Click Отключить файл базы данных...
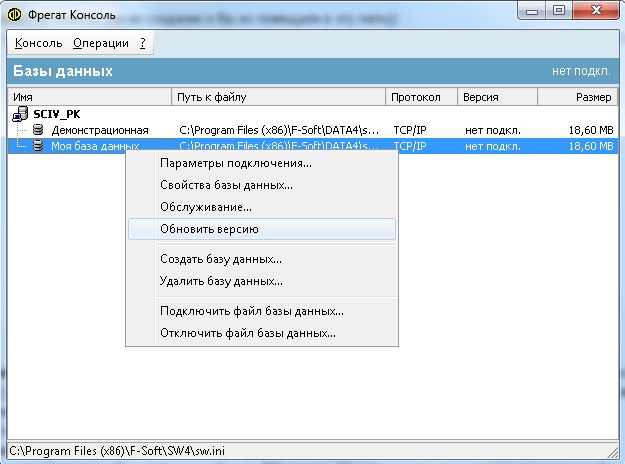The image size is (625, 464). 262,333
